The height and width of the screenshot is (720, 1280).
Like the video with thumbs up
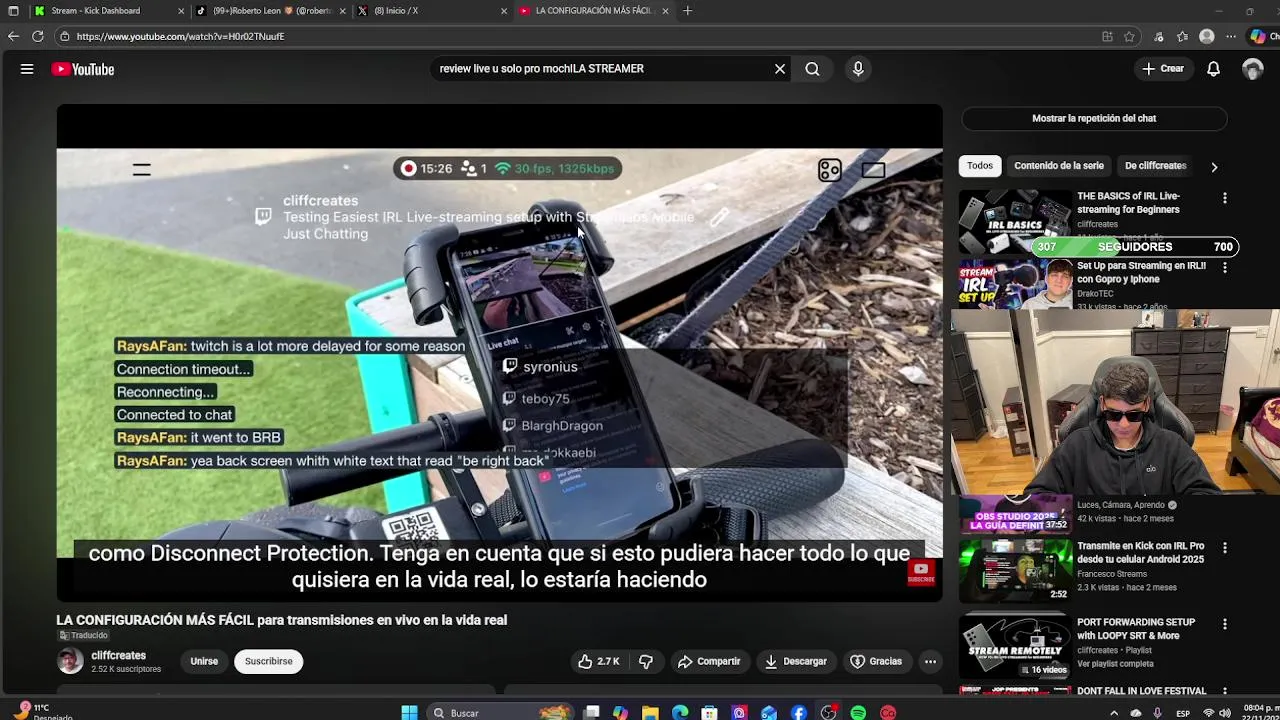tap(598, 661)
